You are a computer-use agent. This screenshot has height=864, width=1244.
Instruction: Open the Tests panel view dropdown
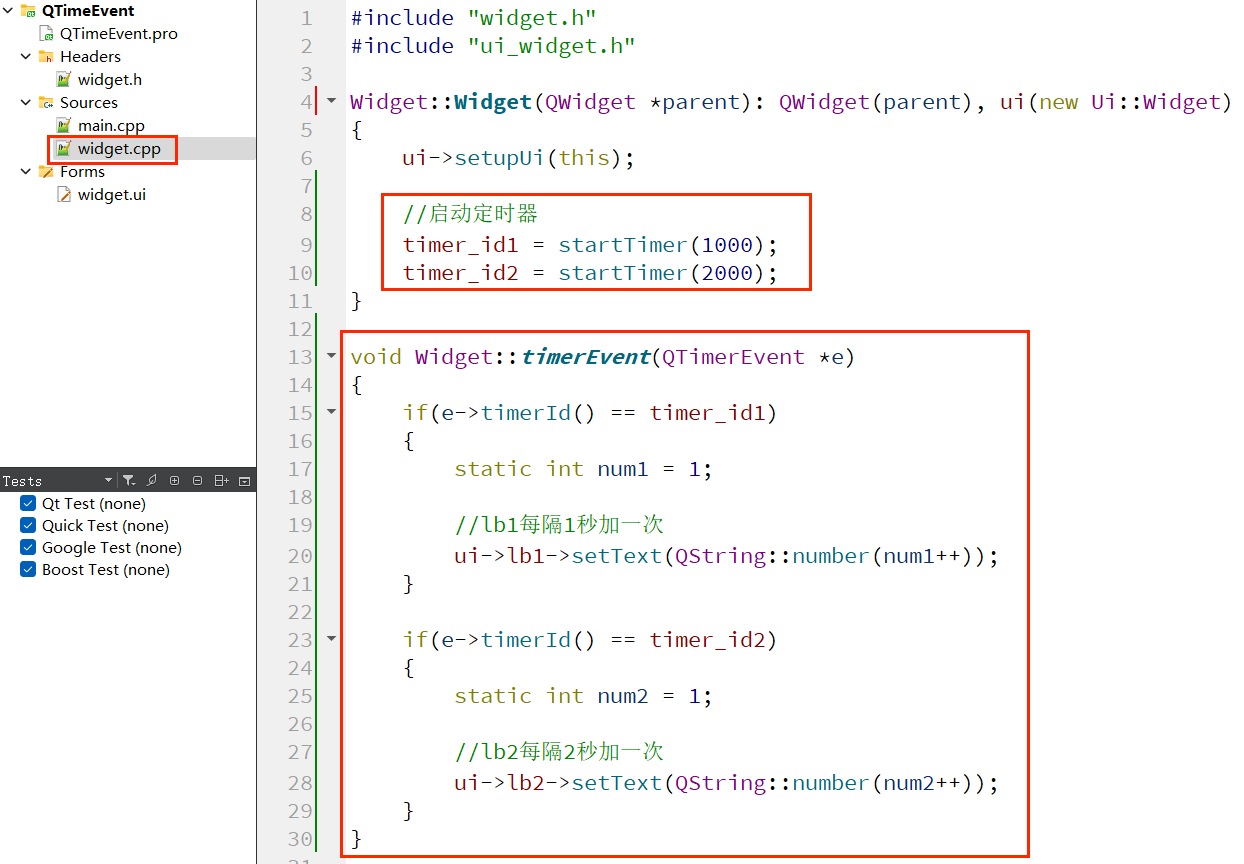(108, 481)
